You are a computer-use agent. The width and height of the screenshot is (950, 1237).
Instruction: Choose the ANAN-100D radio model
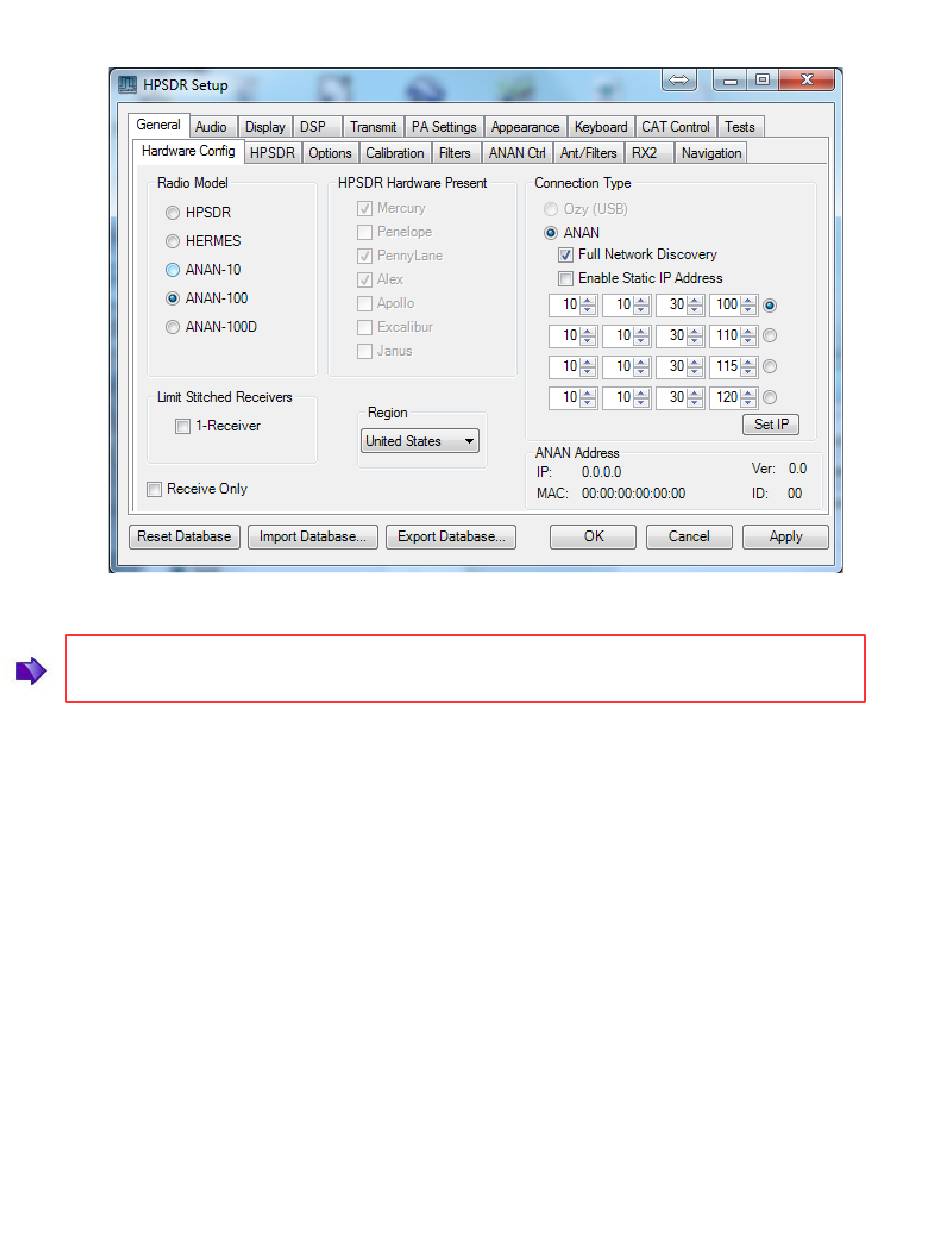pyautogui.click(x=173, y=326)
